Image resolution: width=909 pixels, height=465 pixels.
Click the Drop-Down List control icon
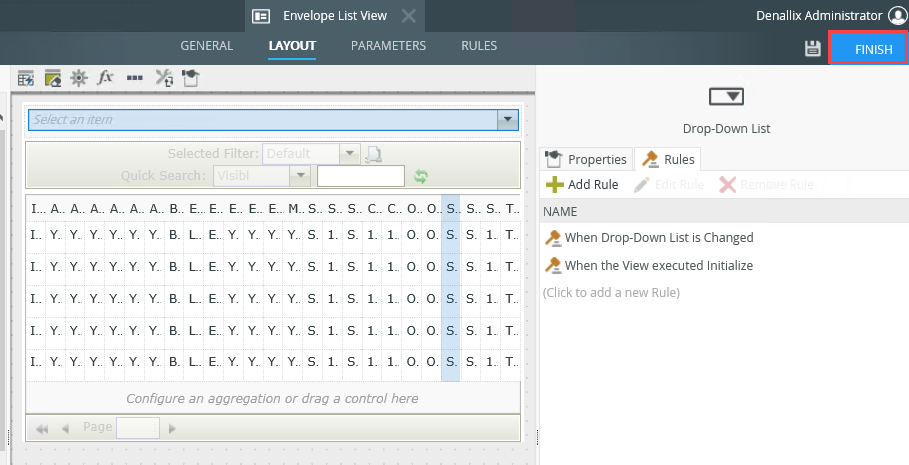click(726, 96)
